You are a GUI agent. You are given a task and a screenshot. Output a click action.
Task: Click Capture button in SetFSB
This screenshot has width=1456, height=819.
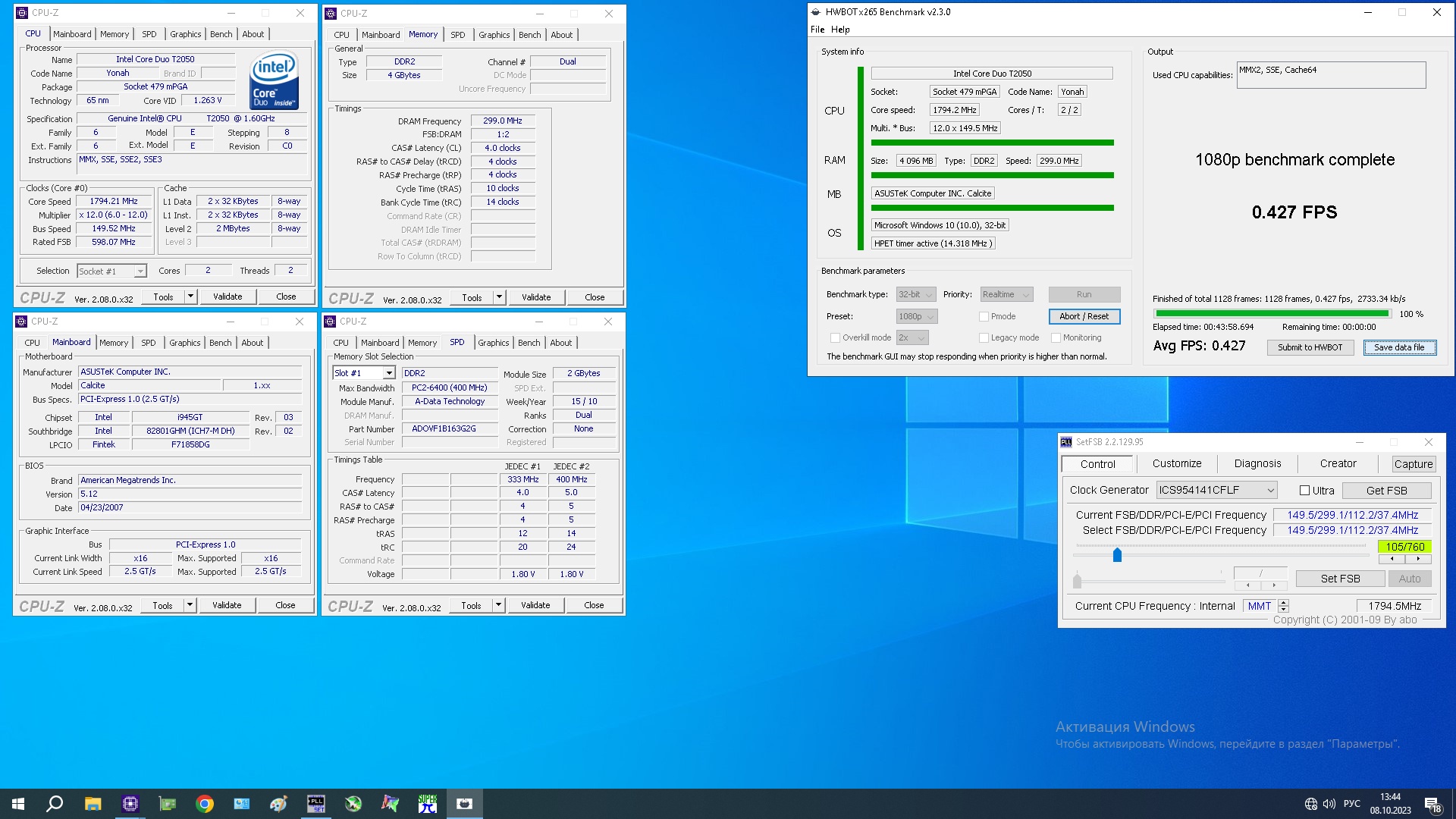click(1414, 464)
